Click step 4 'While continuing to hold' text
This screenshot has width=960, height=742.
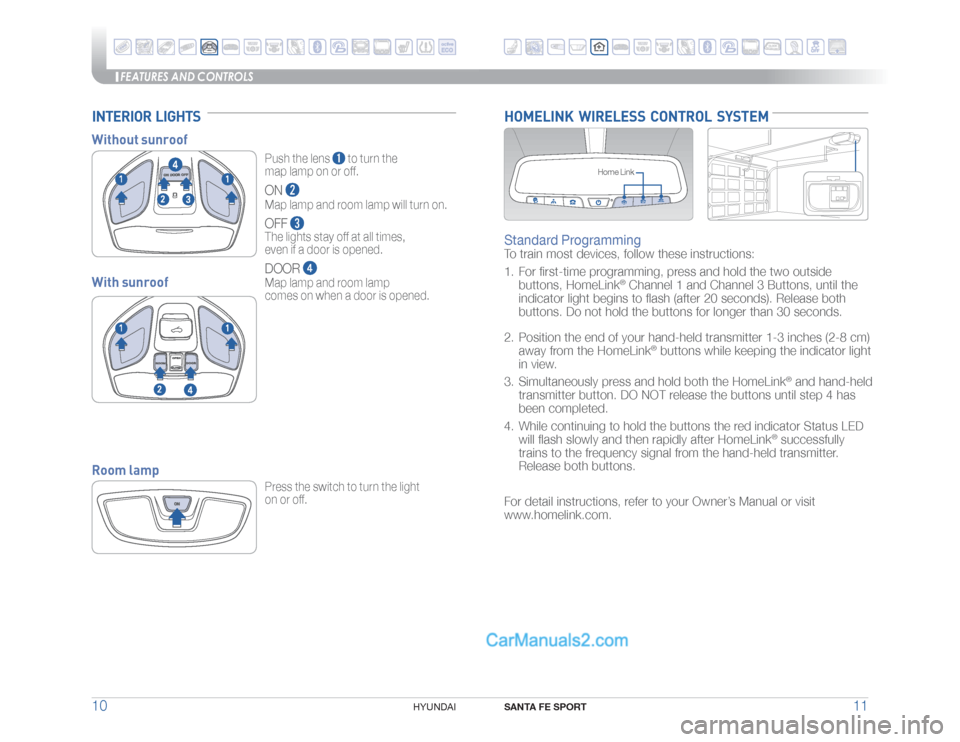click(684, 446)
